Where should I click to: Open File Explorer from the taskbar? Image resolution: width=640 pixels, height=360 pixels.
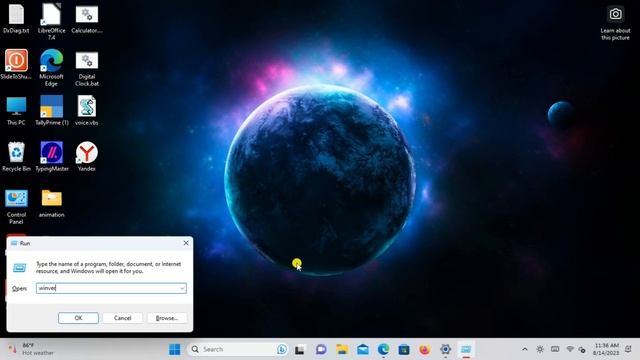(x=342, y=349)
